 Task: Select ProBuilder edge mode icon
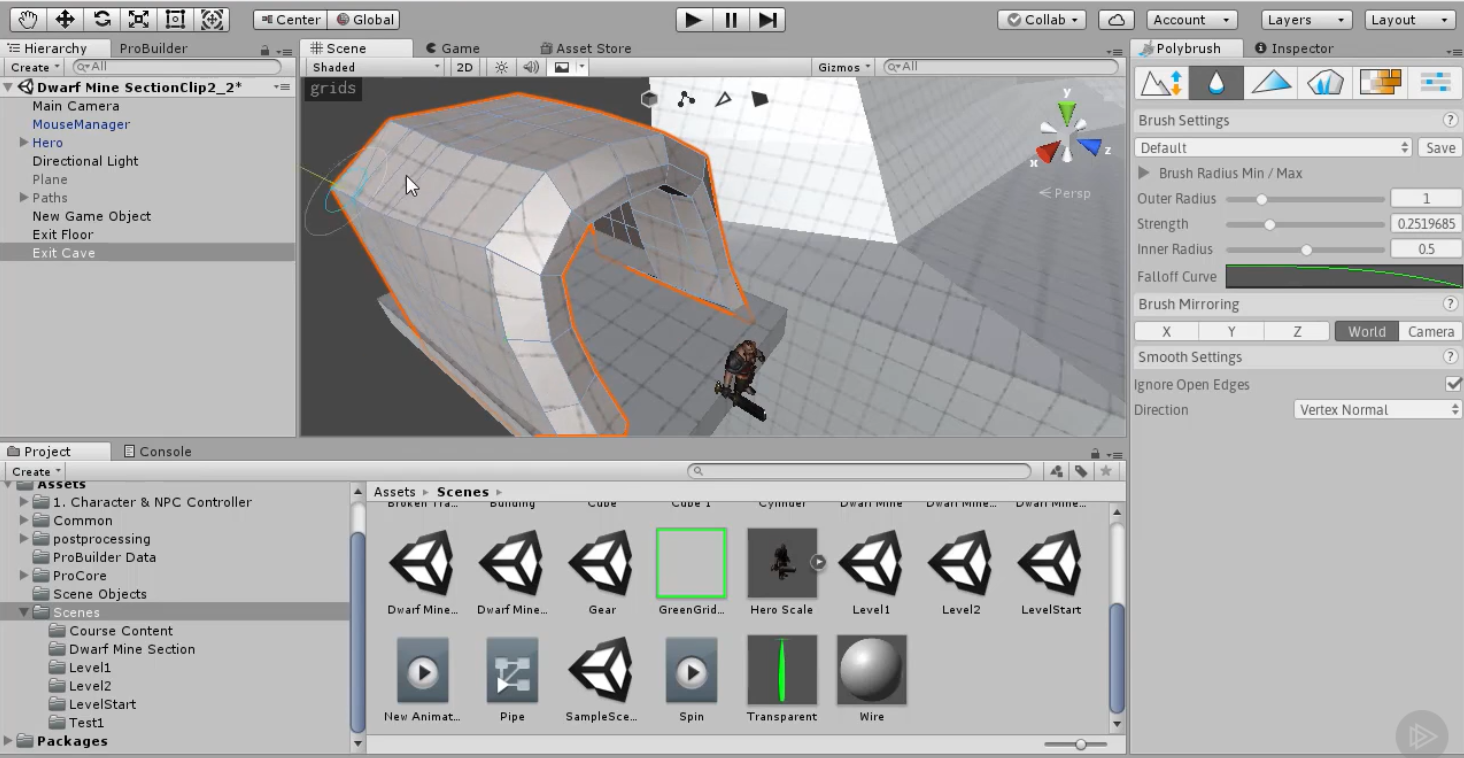click(723, 99)
